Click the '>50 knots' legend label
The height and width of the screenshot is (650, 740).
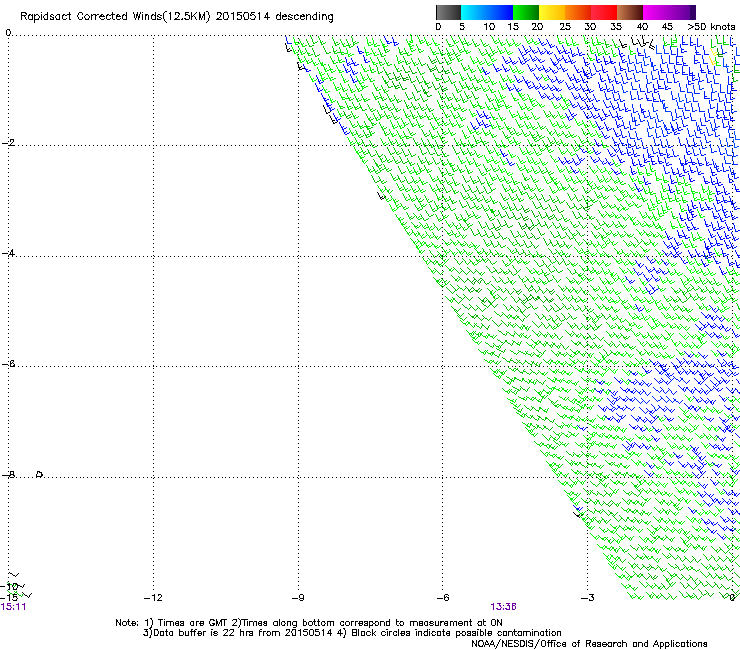(711, 27)
